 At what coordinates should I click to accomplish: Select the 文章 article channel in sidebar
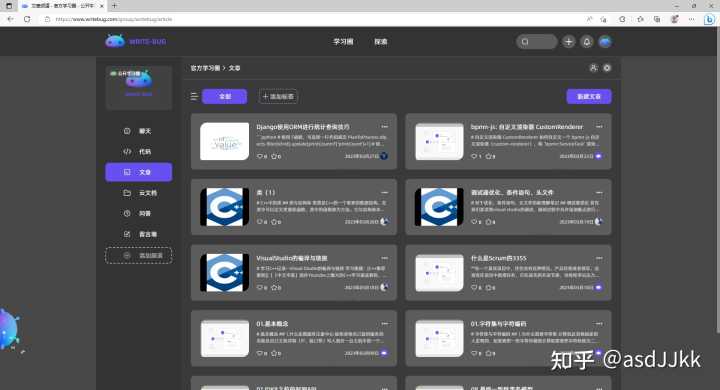139,172
